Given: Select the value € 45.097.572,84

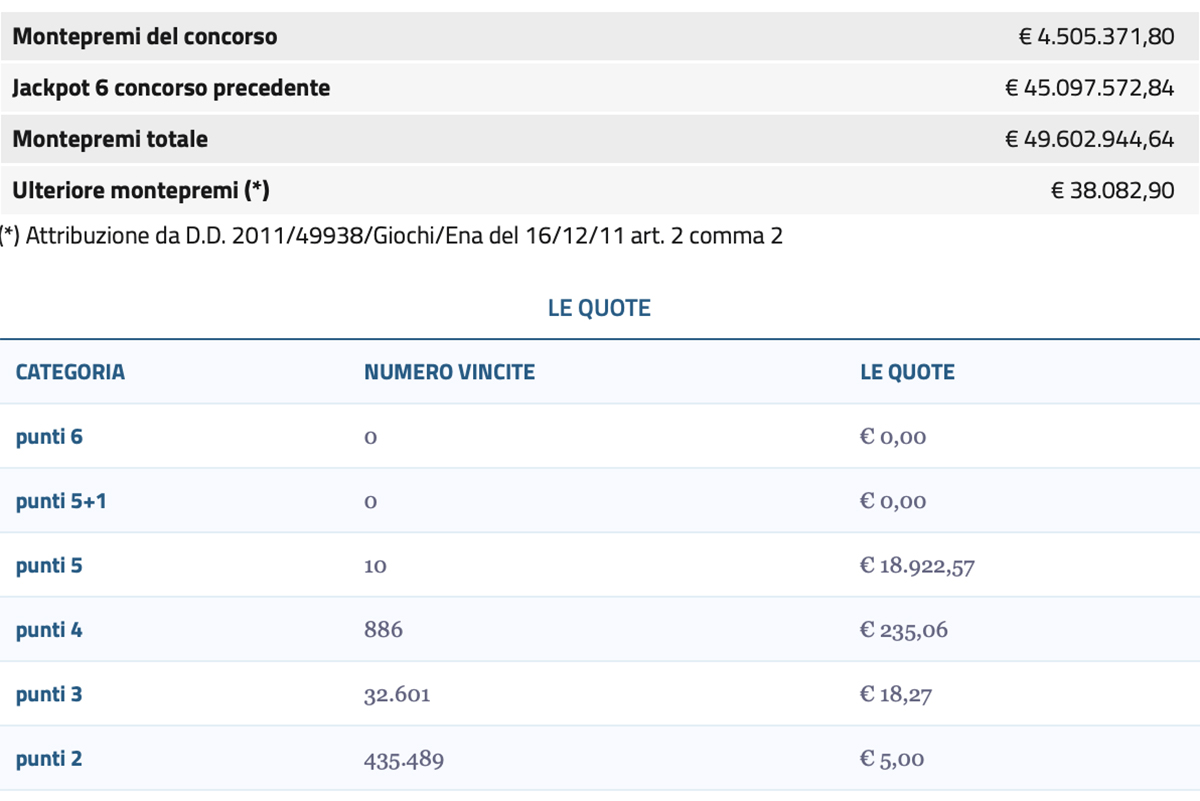Looking at the screenshot, I should 1089,88.
